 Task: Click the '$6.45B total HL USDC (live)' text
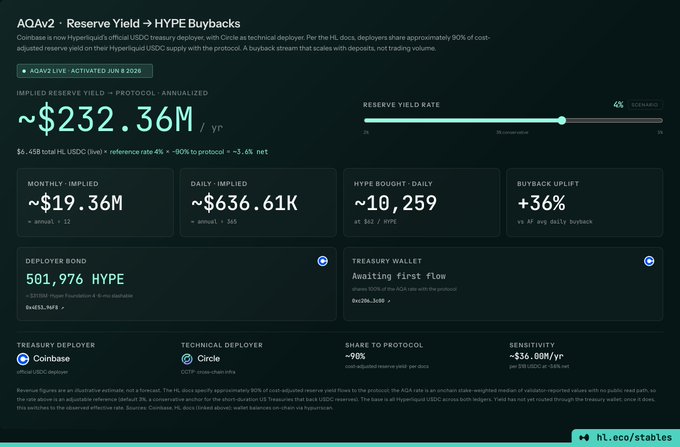click(59, 152)
